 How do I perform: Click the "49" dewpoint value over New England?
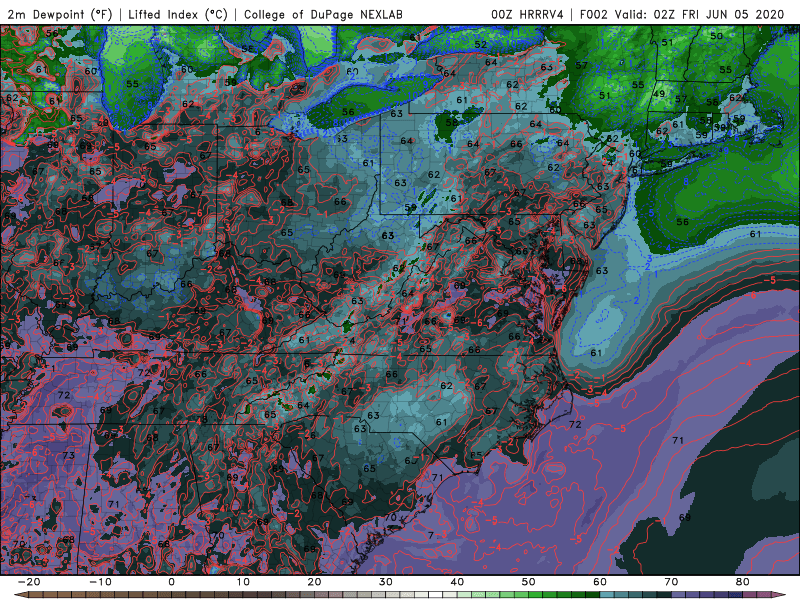pyautogui.click(x=659, y=94)
